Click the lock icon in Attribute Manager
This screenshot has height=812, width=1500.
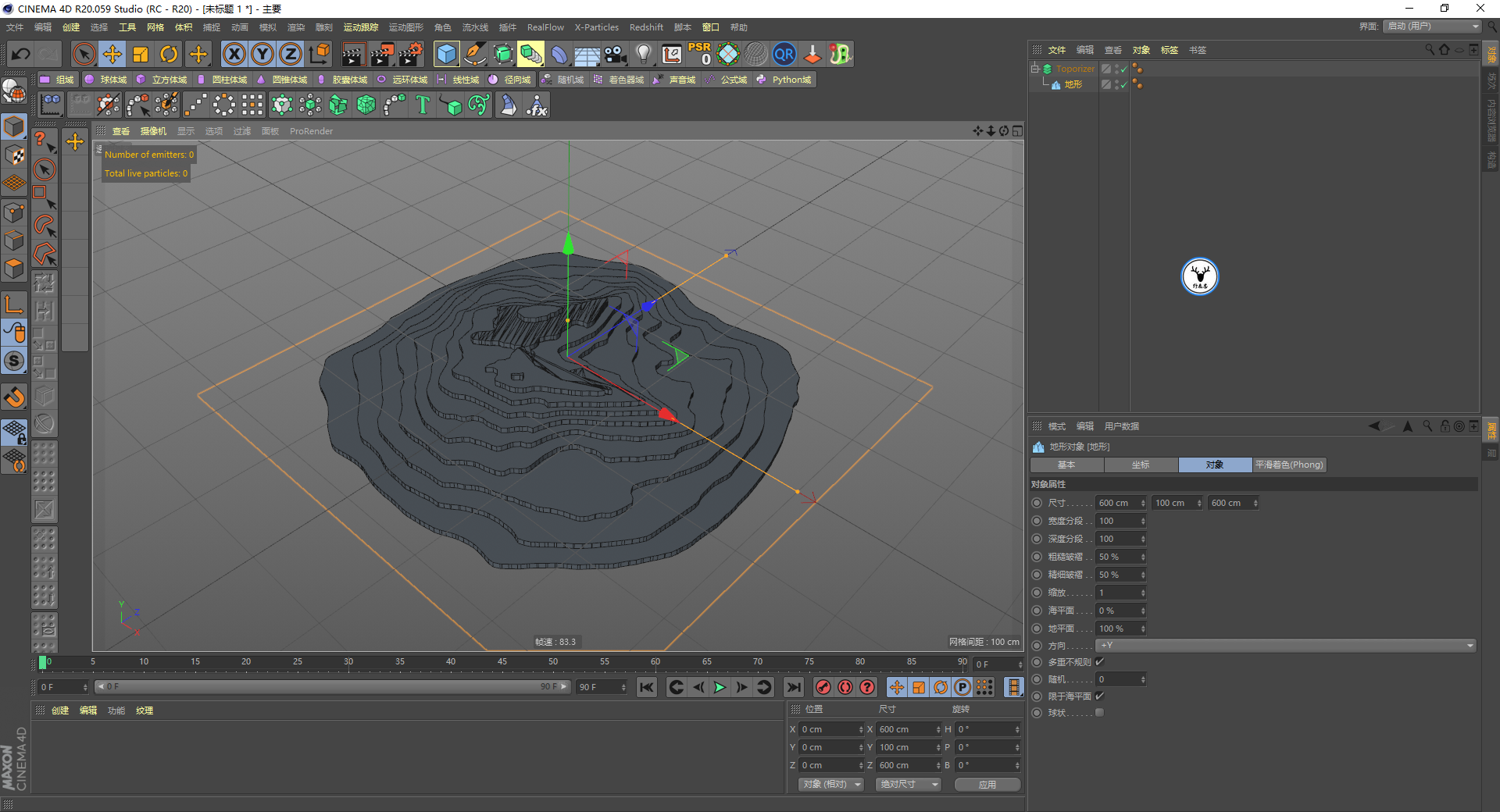pos(1445,426)
